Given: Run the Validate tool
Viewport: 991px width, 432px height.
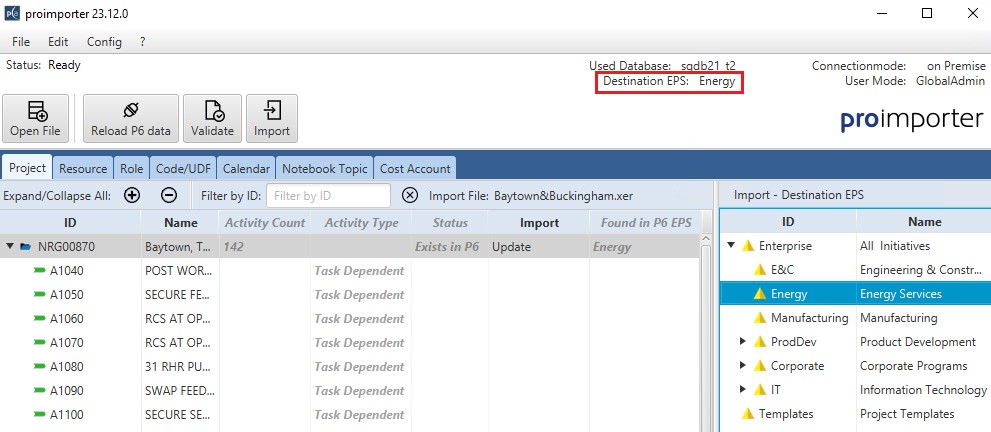Looking at the screenshot, I should click(x=212, y=119).
